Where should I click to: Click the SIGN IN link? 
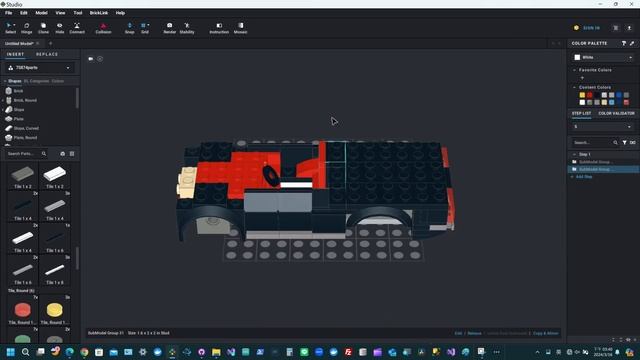pos(591,28)
